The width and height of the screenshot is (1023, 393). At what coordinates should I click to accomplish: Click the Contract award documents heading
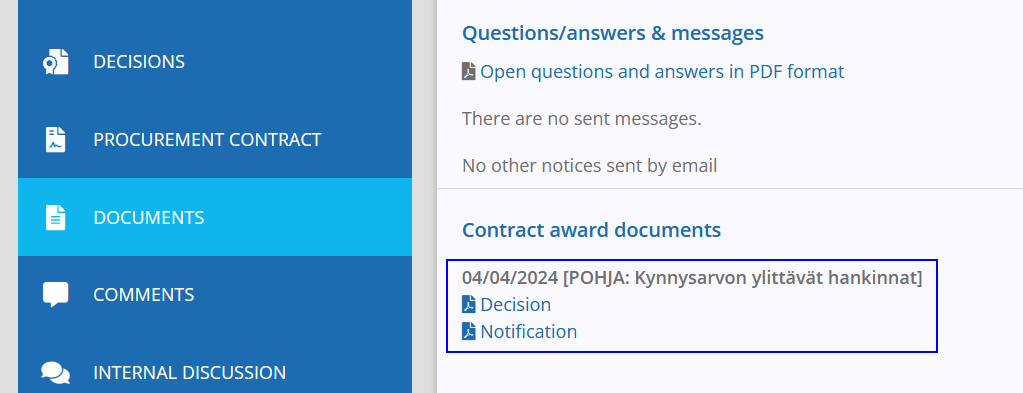(592, 230)
